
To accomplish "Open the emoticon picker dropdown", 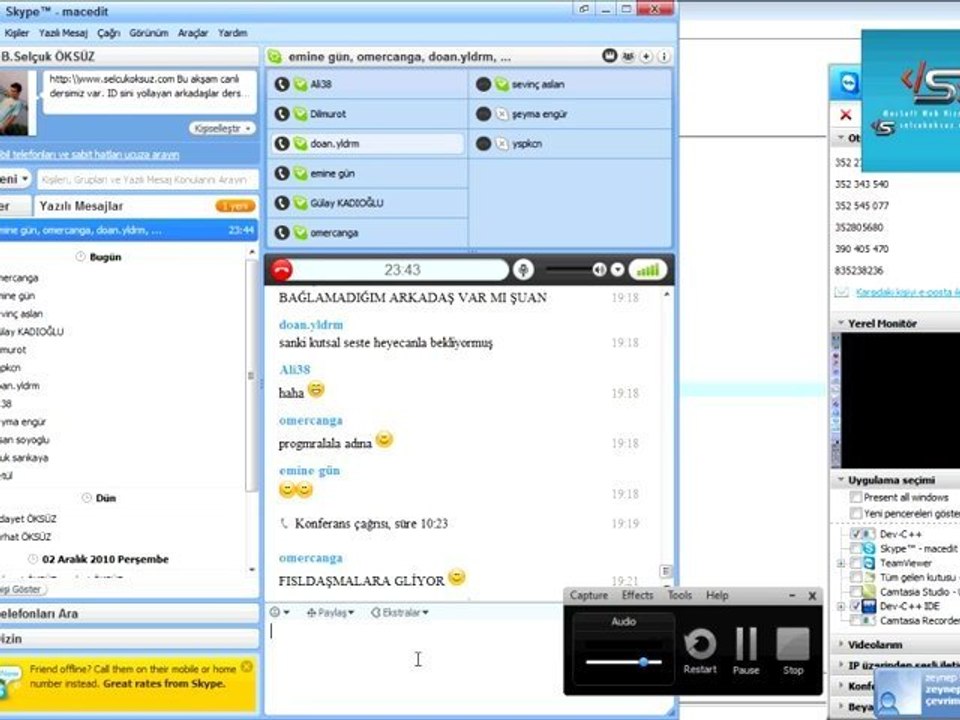I will (280, 612).
